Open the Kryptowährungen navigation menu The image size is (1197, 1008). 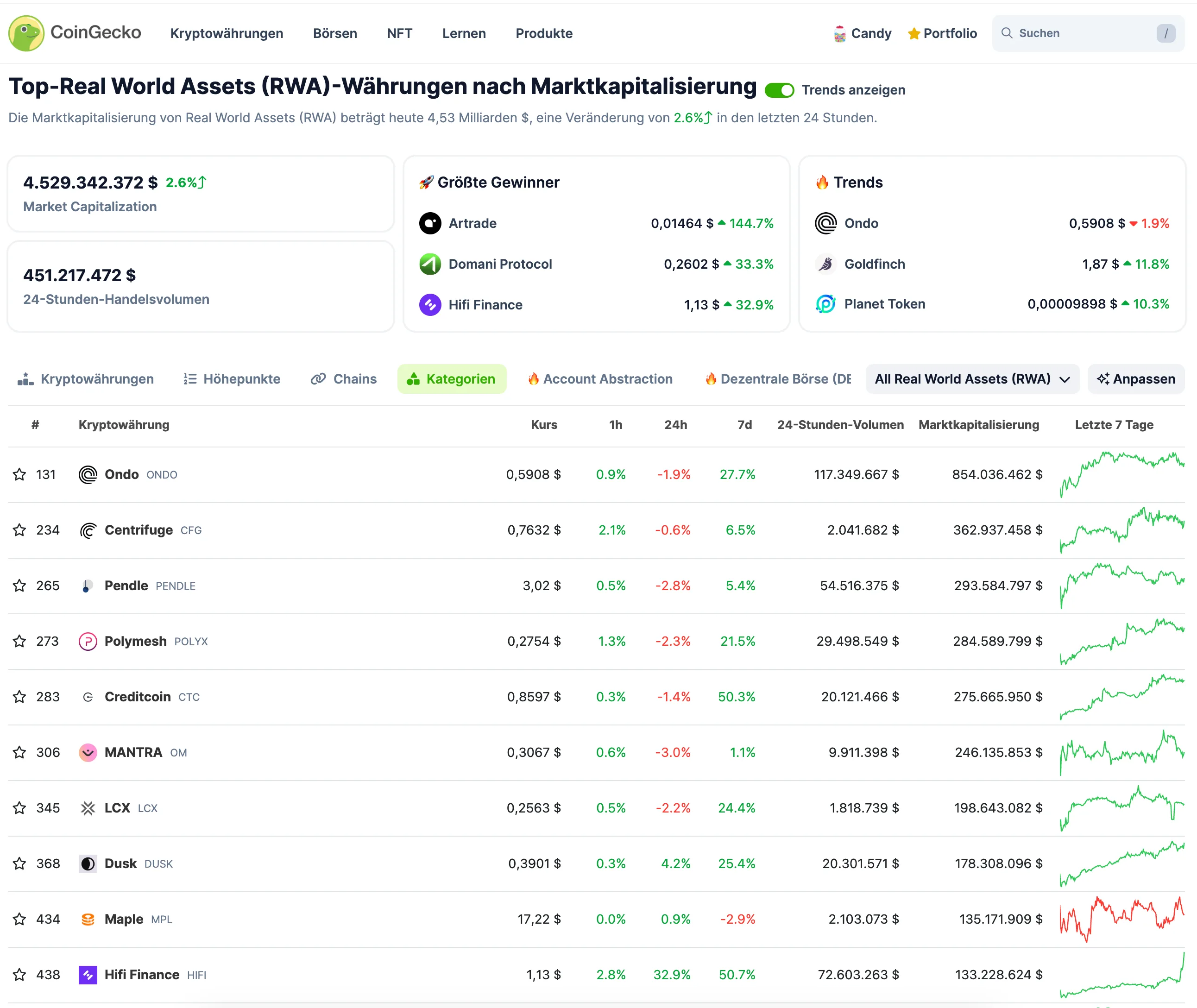pyautogui.click(x=227, y=33)
